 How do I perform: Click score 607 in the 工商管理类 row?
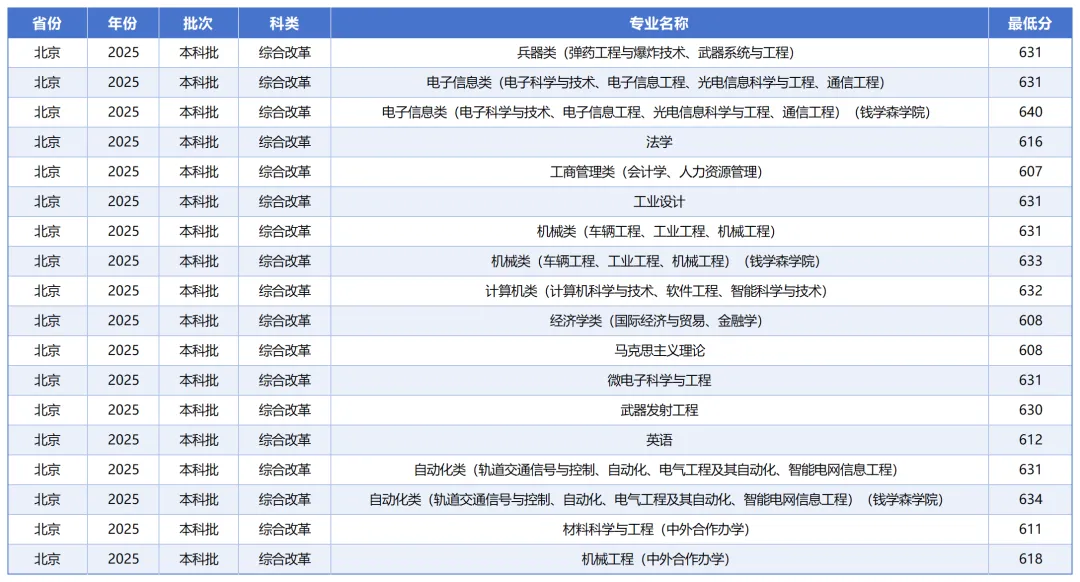(x=1030, y=172)
